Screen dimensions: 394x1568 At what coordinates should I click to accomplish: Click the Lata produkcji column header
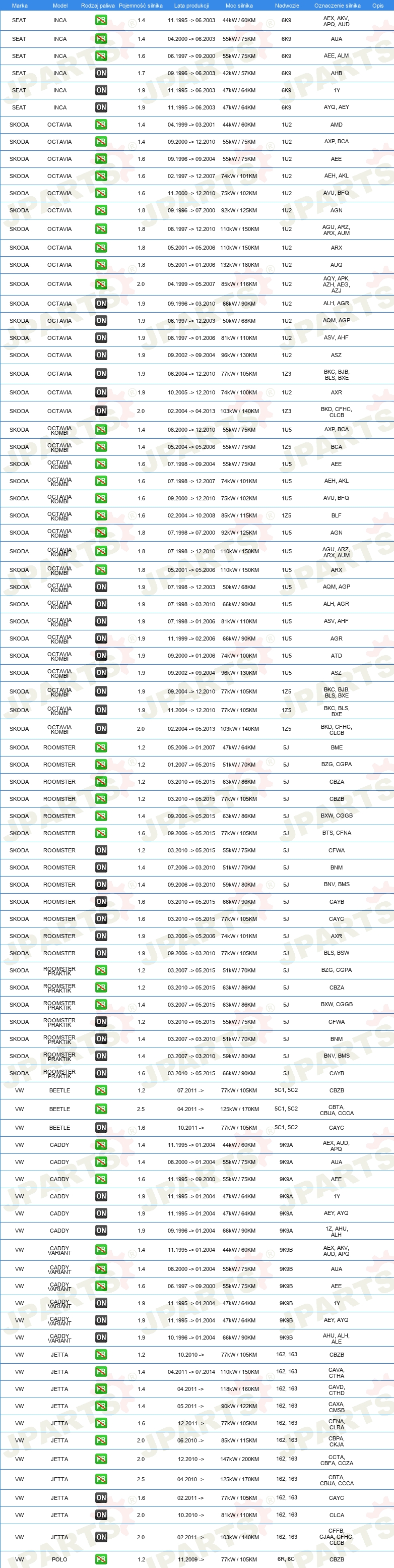tap(191, 6)
